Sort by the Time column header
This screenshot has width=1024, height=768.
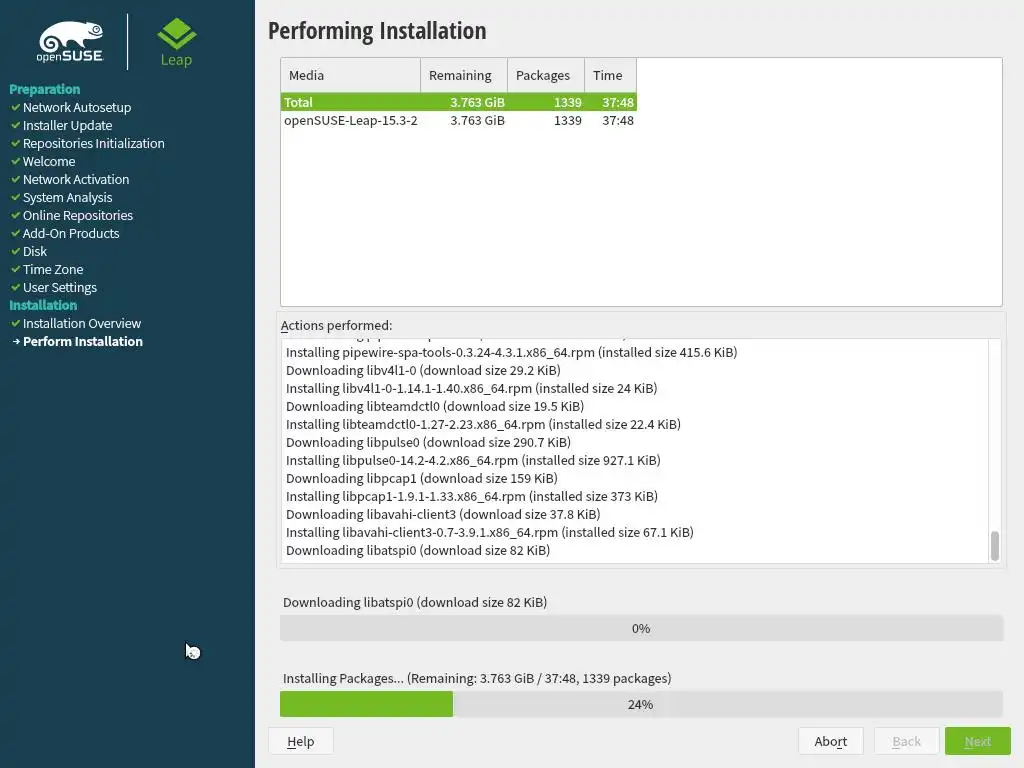tap(611, 75)
